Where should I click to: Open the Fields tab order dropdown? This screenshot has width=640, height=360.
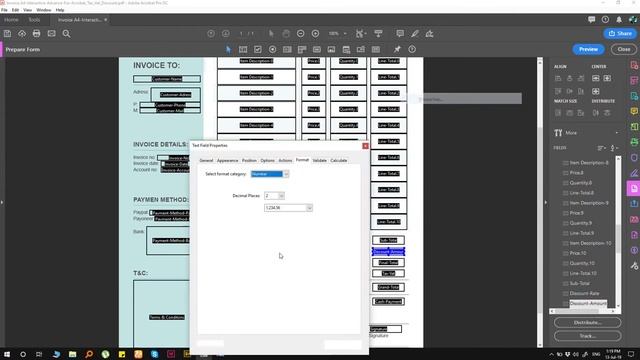point(614,148)
